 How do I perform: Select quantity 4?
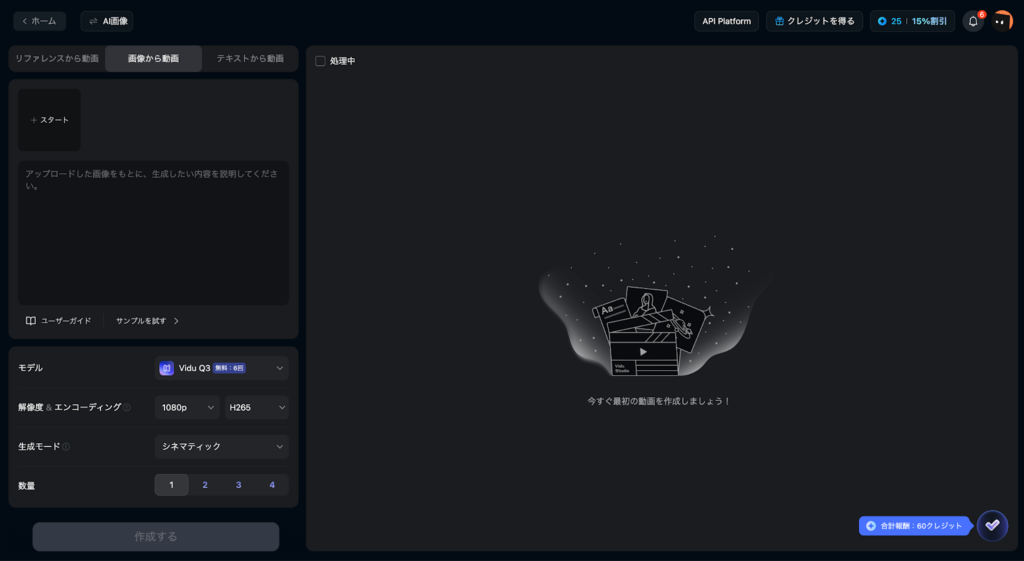pos(272,485)
